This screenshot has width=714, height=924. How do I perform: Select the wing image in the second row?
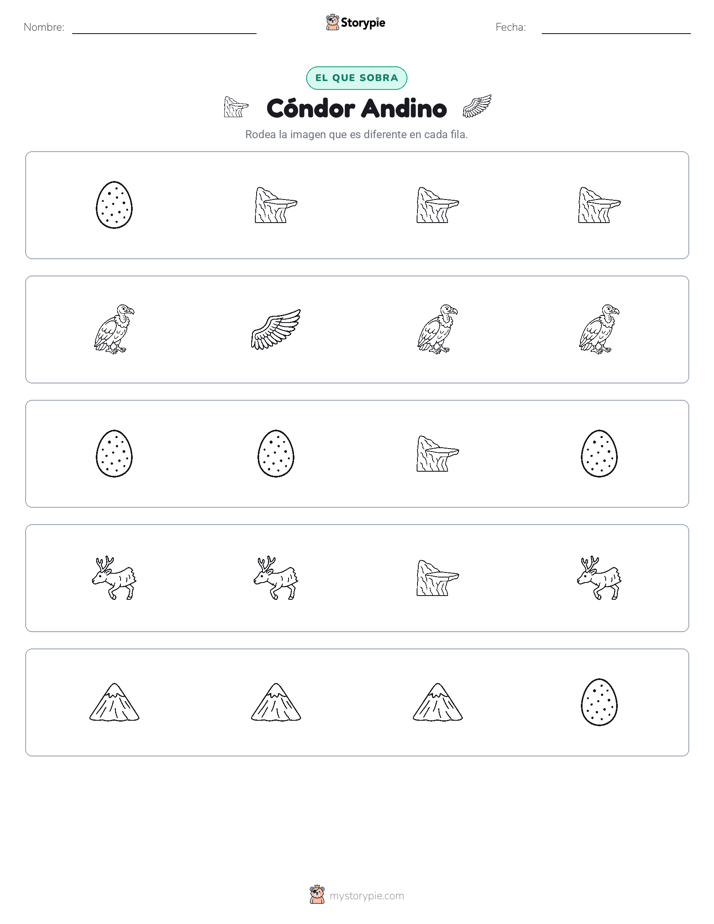276,329
